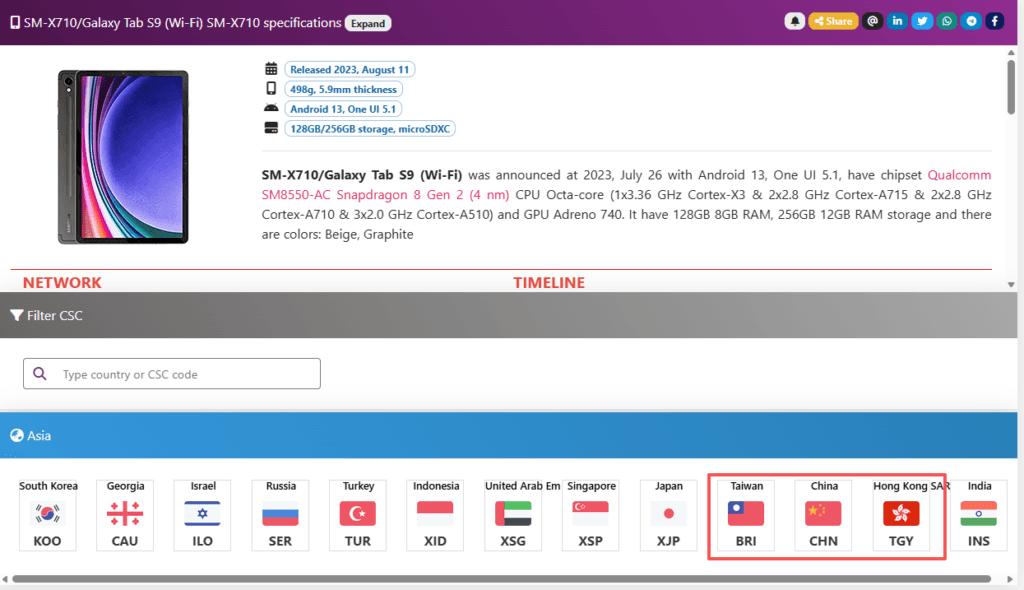Viewport: 1024px width, 590px height.
Task: Select China CHN flag
Action: coord(824,515)
